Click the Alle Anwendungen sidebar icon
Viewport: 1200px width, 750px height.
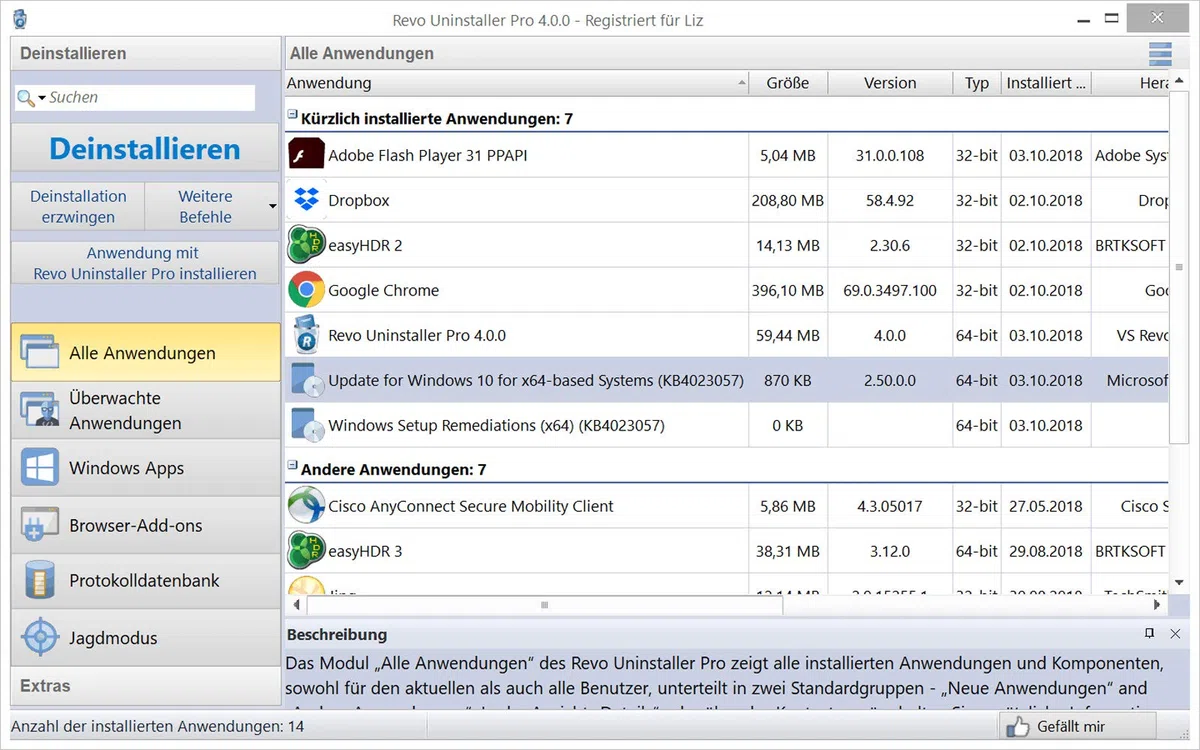coord(39,352)
